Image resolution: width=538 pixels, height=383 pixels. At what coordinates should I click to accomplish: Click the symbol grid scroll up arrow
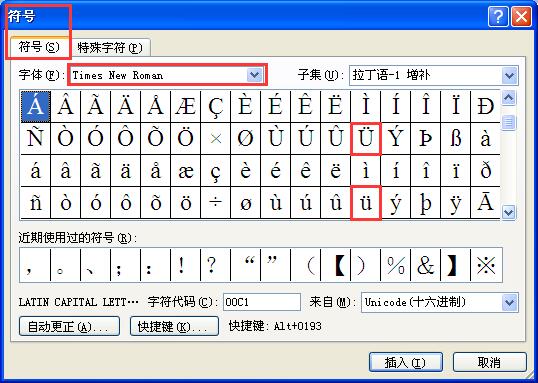coord(508,98)
